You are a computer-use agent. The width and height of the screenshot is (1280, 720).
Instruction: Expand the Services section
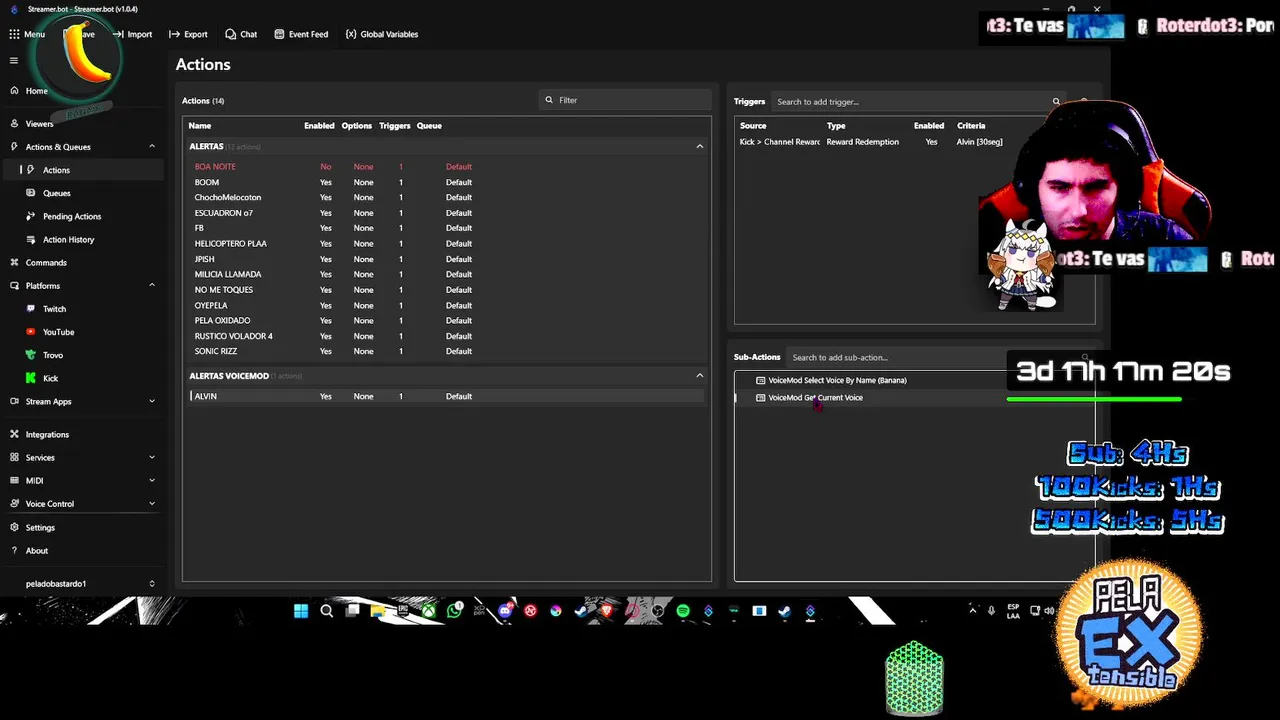tap(152, 458)
